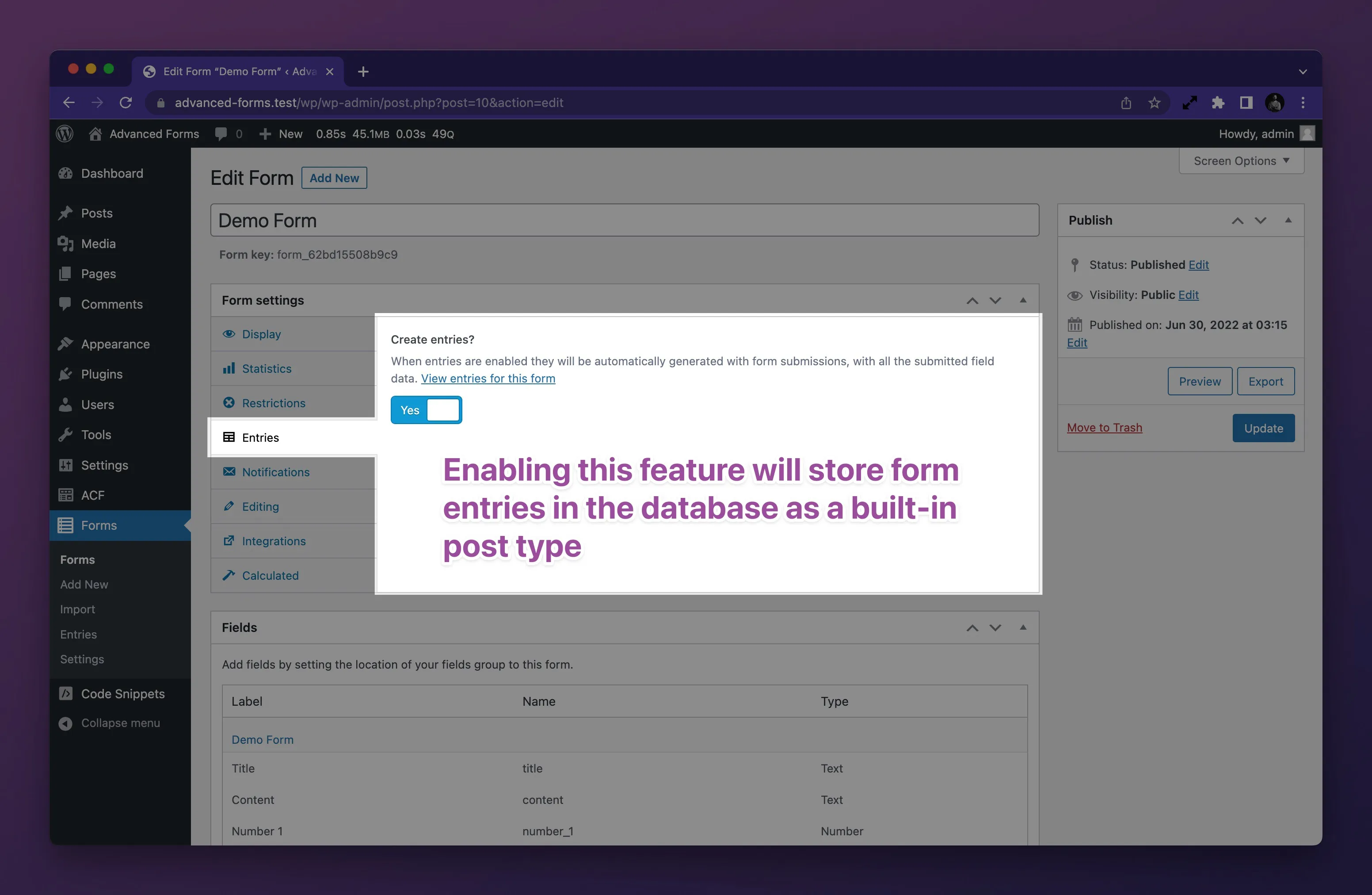Click the Collapse menu arrow icon
Screen dimensions: 1372x895
tap(66, 723)
